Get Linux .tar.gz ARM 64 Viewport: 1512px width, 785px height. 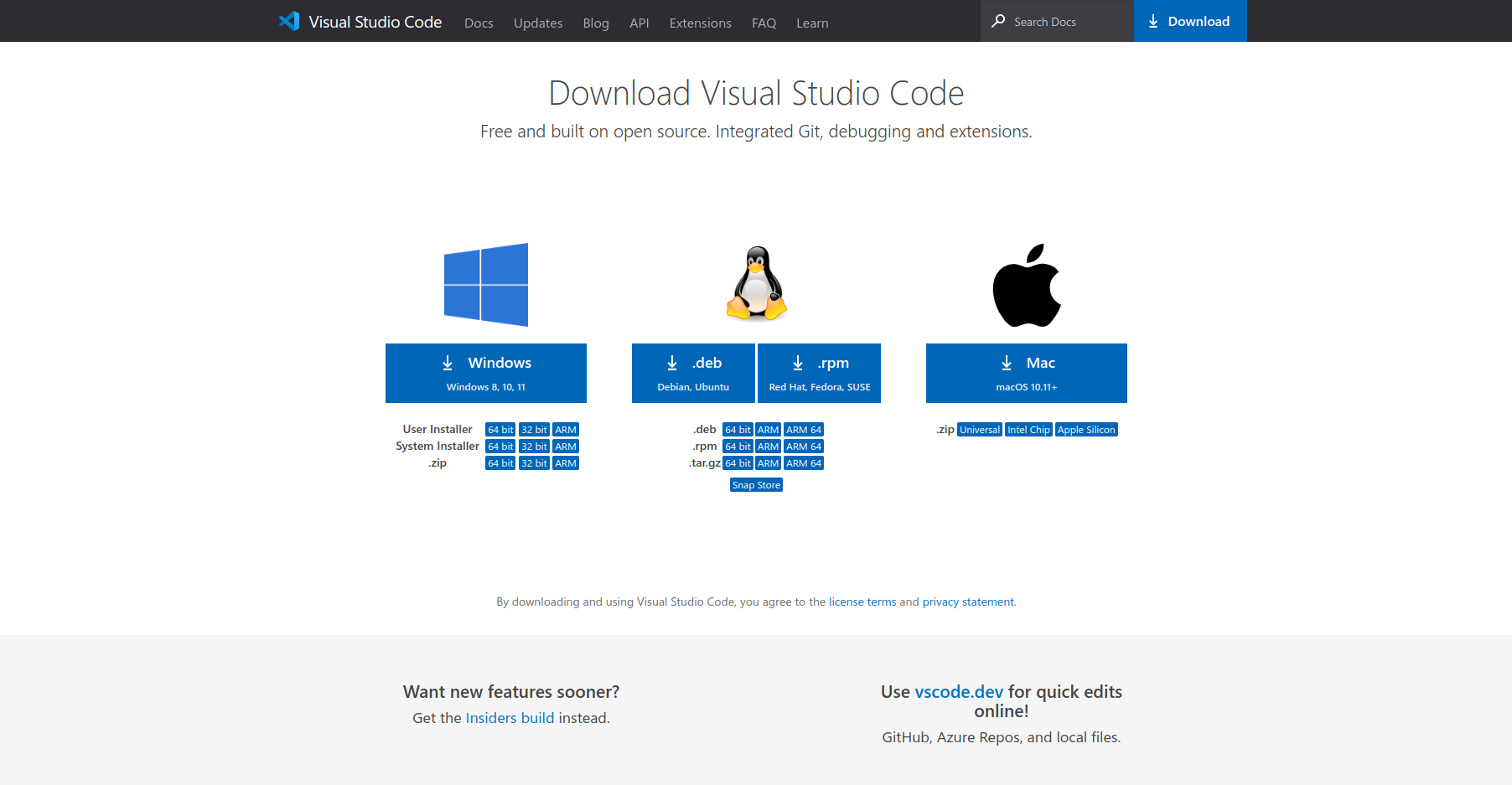tap(804, 463)
